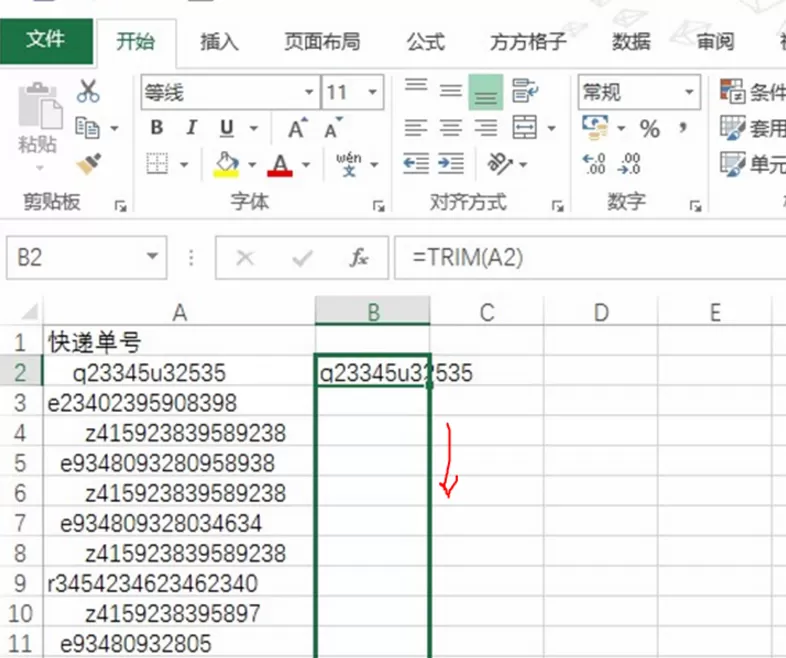This screenshot has height=658, width=786.
Task: Open font size dropdown 11
Action: pyautogui.click(x=372, y=92)
